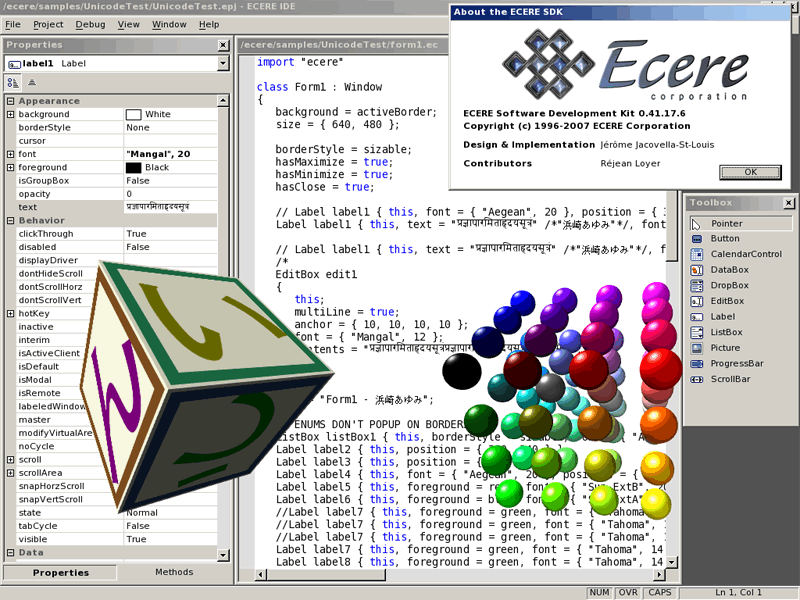Select the DropBox control icon
This screenshot has height=600, width=800.
697,285
